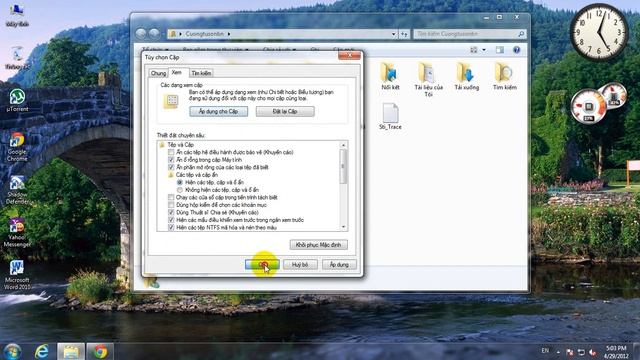Select the Xem tab
The width and height of the screenshot is (640, 360).
tap(177, 72)
